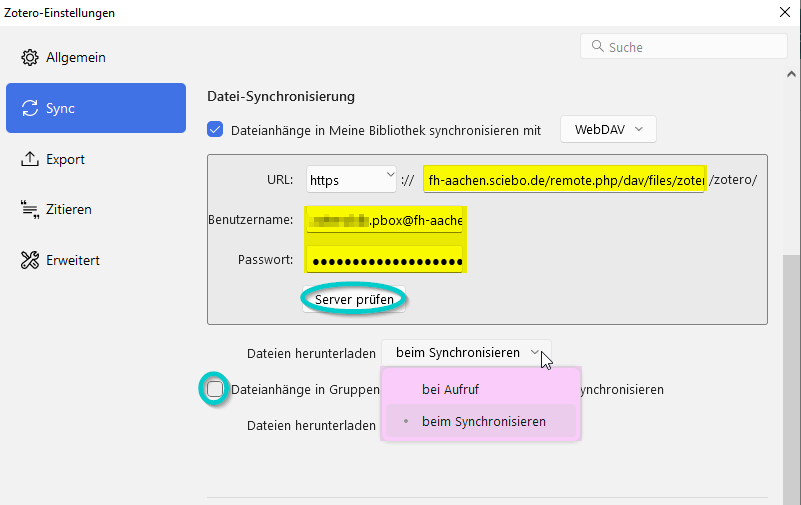Select the Sync settings pane
The image size is (801, 505).
coord(96,108)
